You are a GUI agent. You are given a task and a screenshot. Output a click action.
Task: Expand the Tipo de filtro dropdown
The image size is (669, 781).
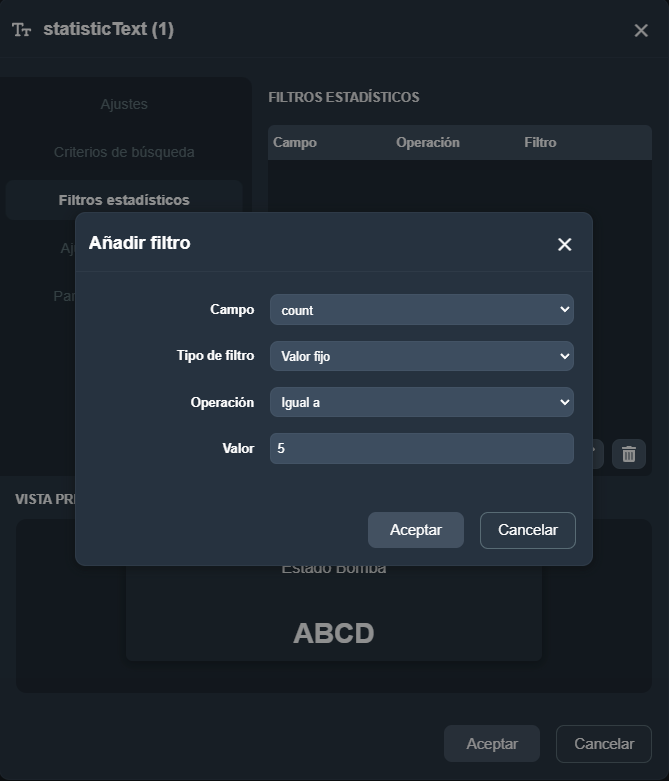[x=421, y=356]
